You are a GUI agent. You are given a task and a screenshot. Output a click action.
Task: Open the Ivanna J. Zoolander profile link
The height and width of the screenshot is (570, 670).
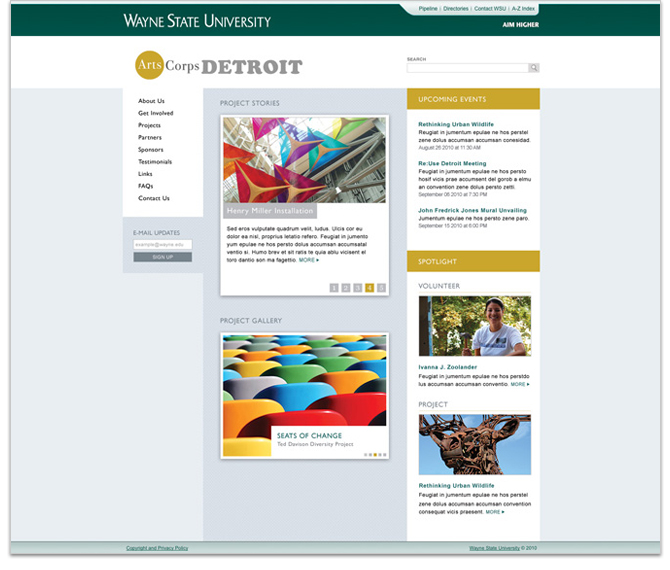click(447, 367)
